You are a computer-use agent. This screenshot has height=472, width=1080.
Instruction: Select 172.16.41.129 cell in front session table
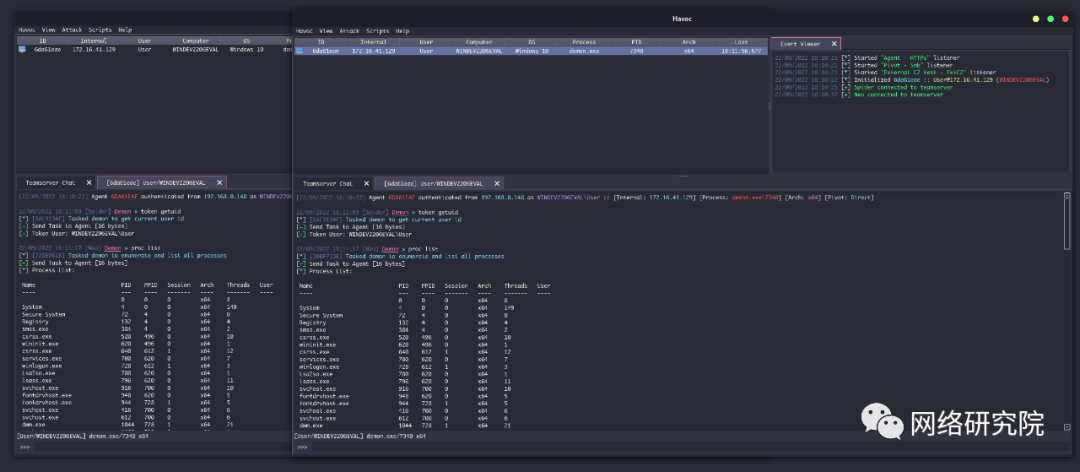click(x=373, y=51)
